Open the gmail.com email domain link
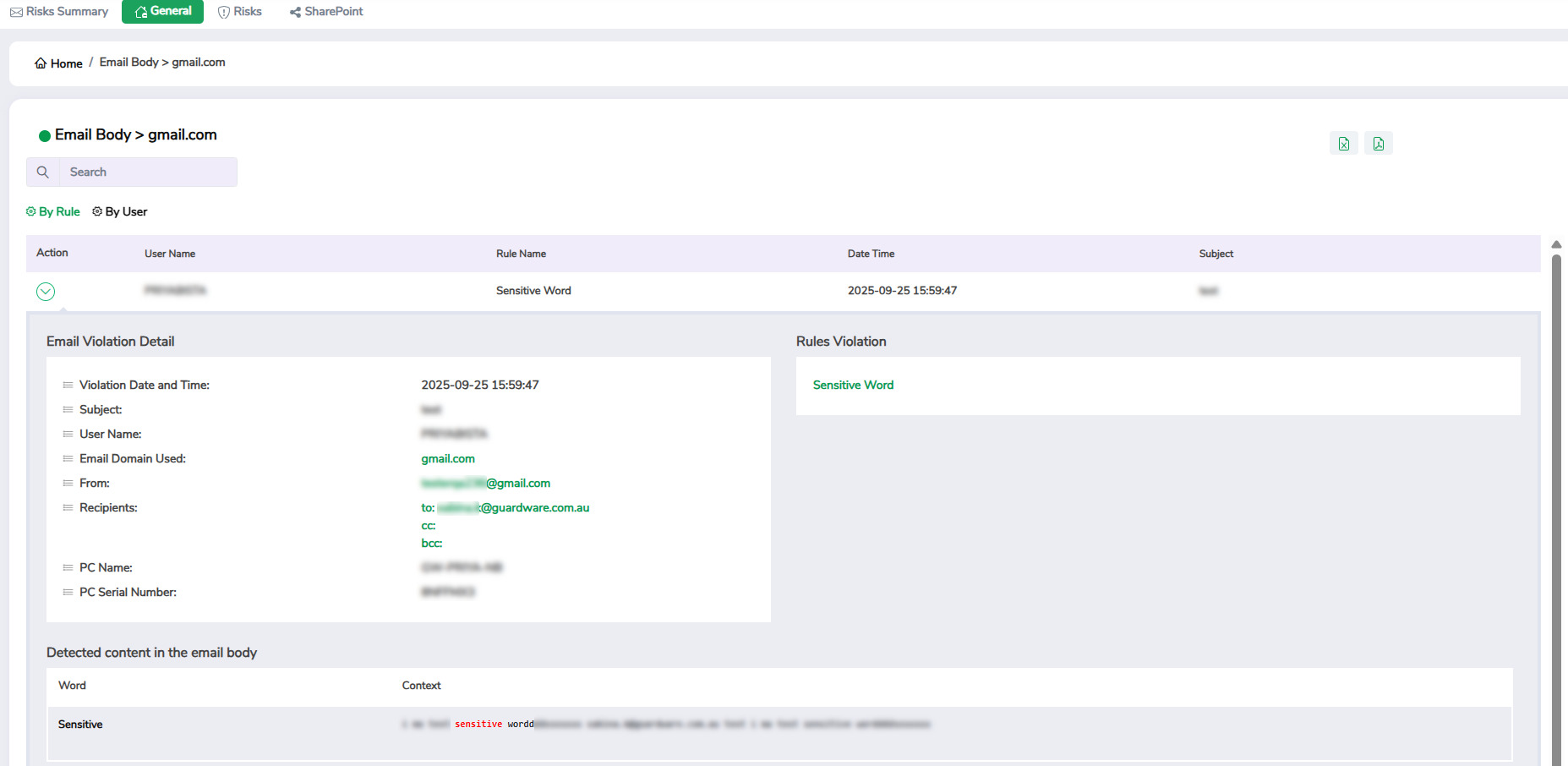The width and height of the screenshot is (1568, 766). point(448,458)
